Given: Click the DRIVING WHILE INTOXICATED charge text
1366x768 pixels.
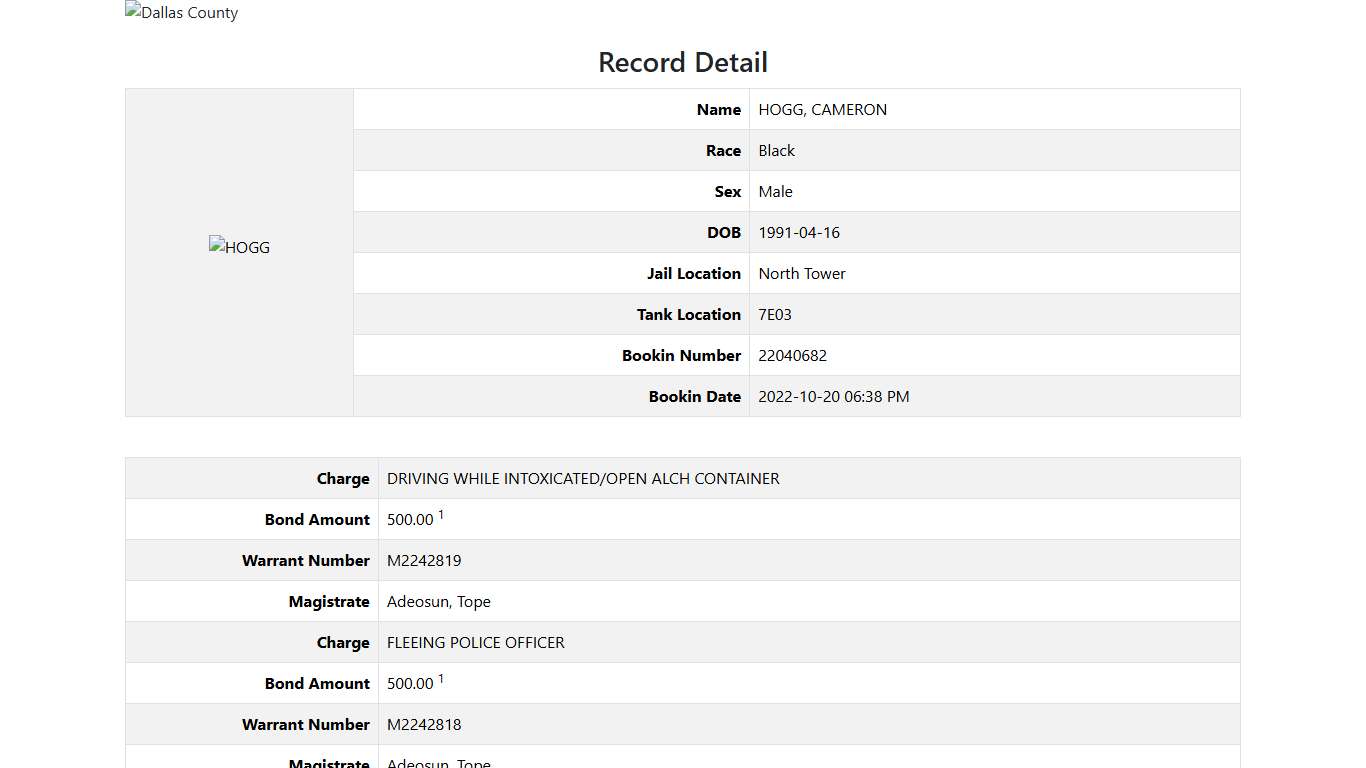Looking at the screenshot, I should (x=583, y=478).
